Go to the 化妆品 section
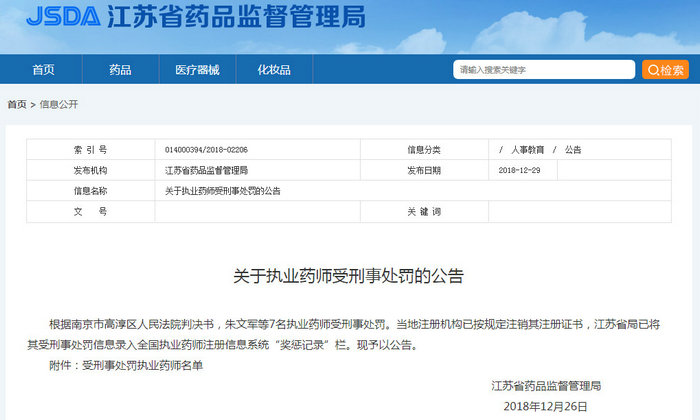The height and width of the screenshot is (420, 700). pos(274,70)
